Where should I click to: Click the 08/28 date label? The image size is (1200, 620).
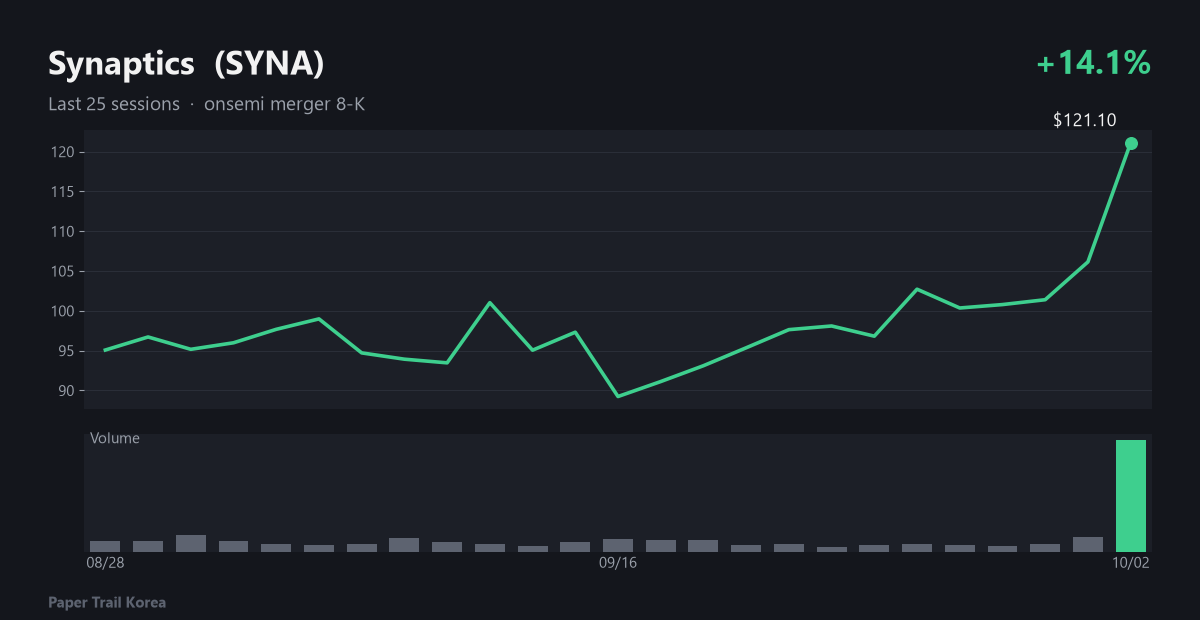click(105, 564)
